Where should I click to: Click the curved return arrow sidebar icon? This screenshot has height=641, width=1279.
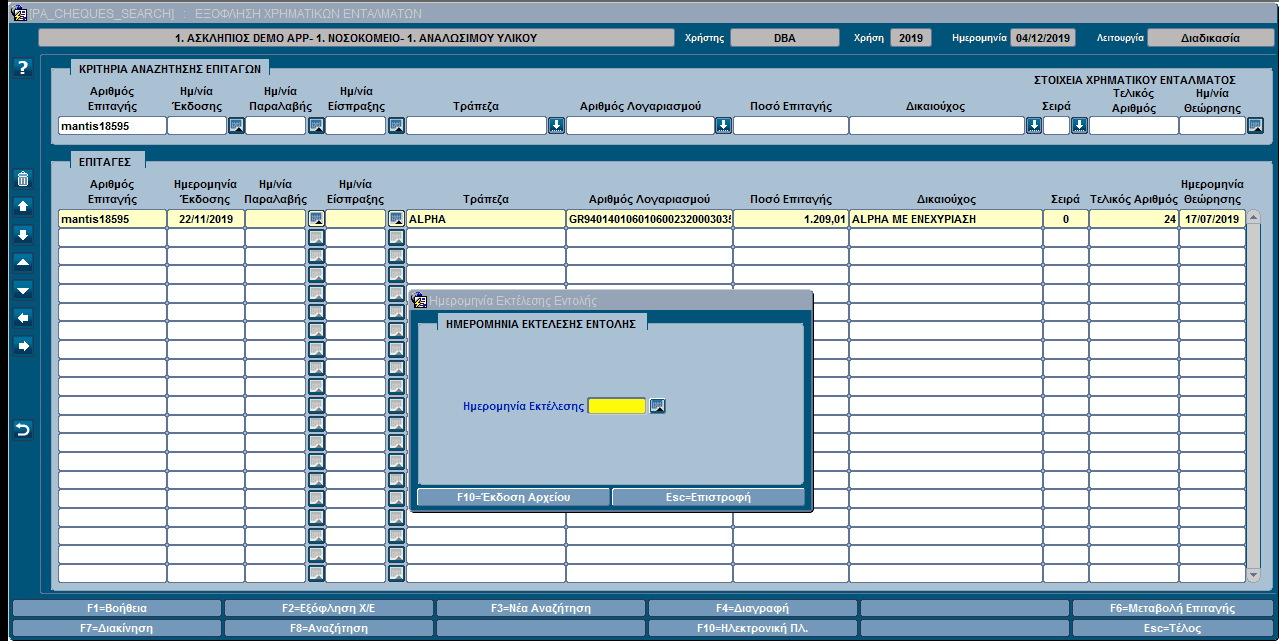tap(24, 430)
